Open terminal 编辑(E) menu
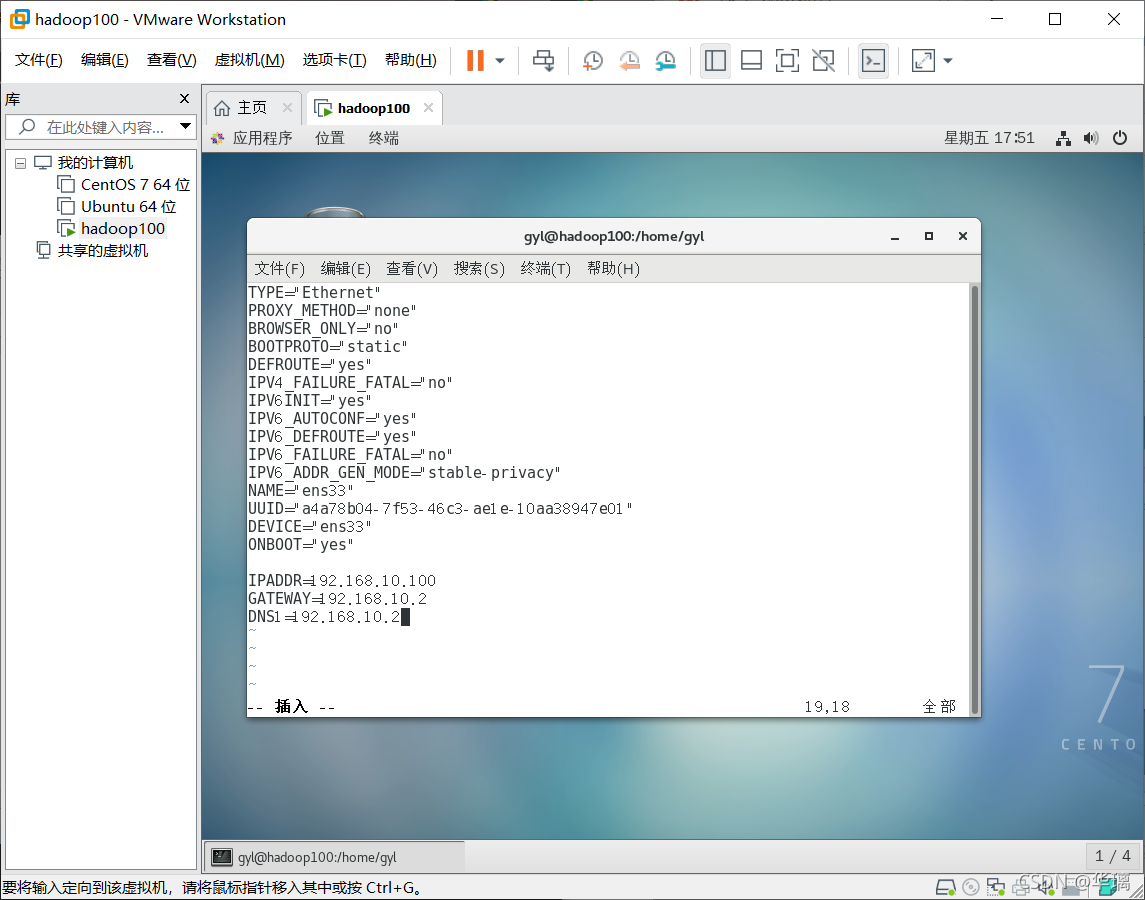Image resolution: width=1145 pixels, height=900 pixels. [x=345, y=269]
